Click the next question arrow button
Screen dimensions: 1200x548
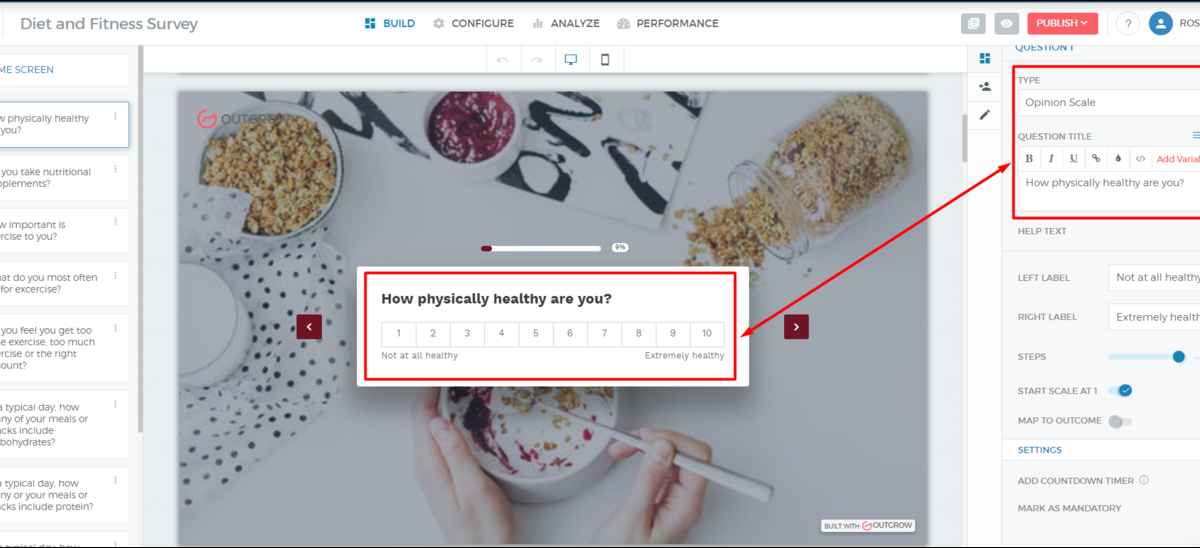tap(796, 326)
